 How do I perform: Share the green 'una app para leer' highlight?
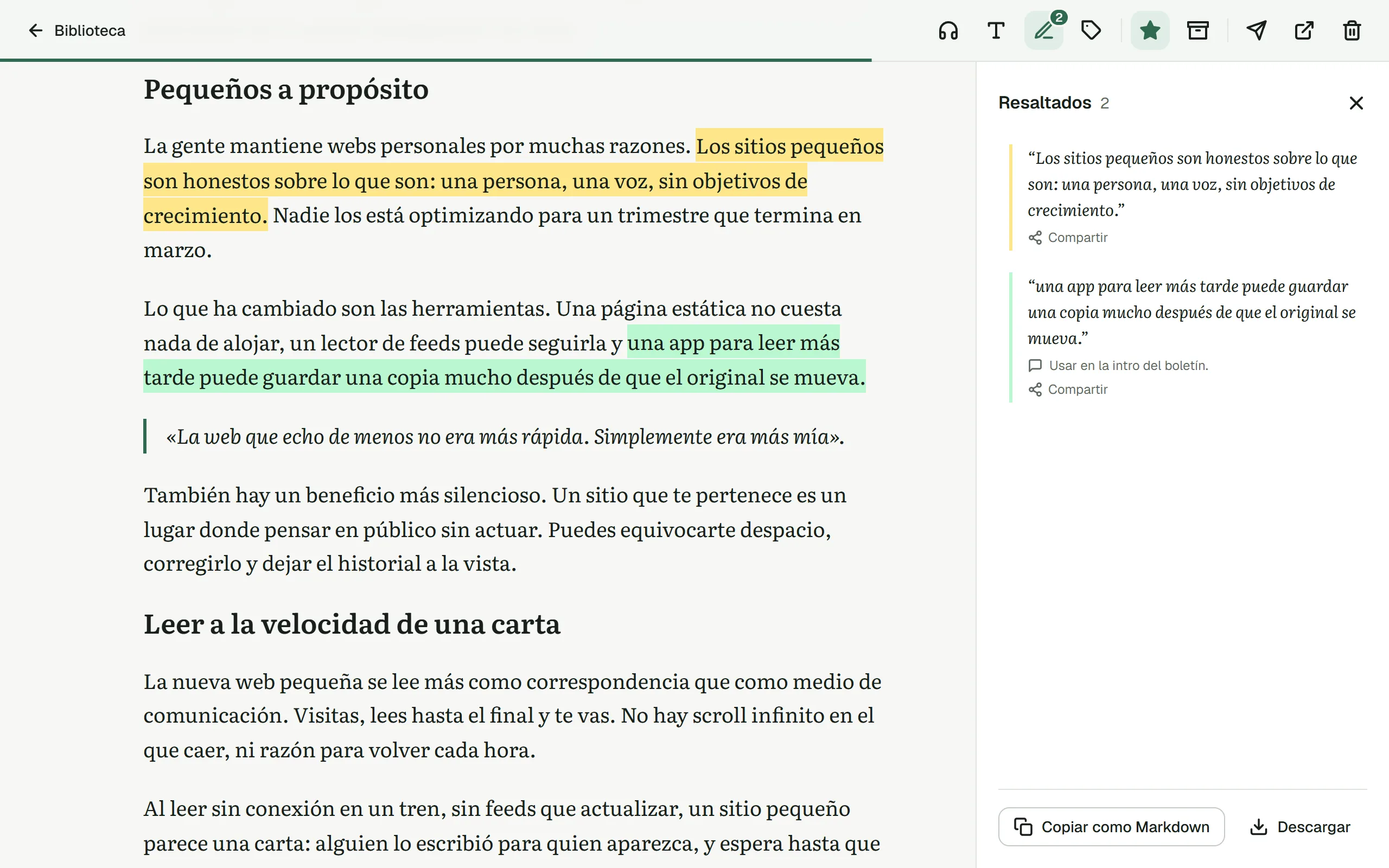1068,390
